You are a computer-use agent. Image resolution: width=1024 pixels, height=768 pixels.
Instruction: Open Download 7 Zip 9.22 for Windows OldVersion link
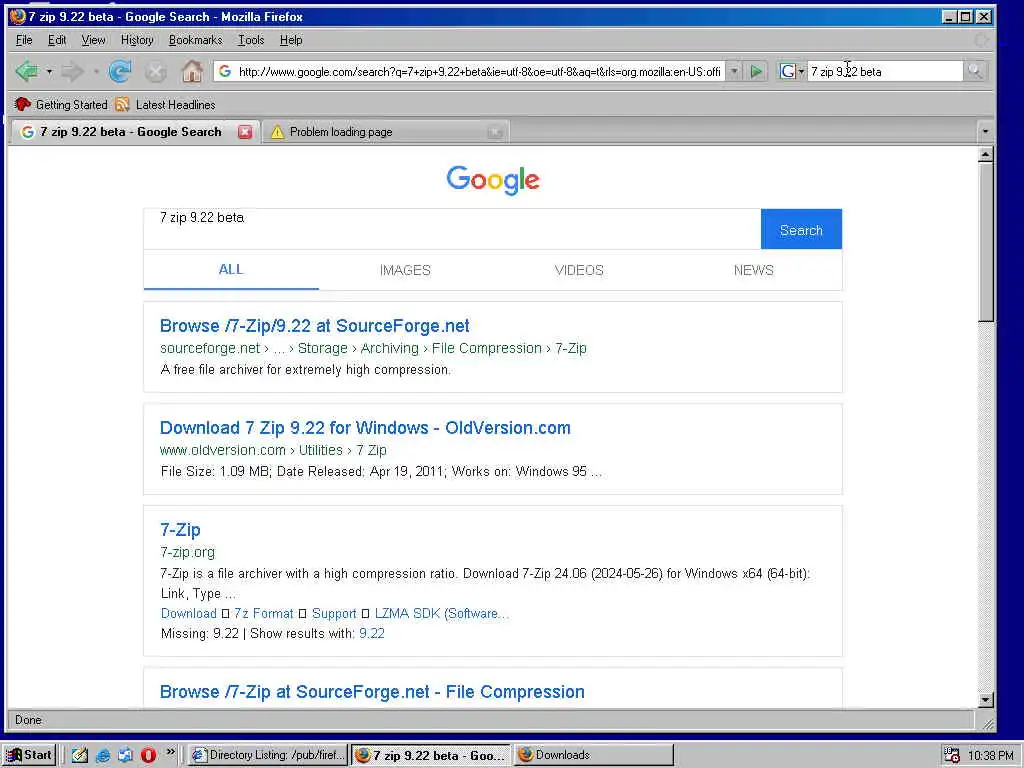tap(365, 428)
